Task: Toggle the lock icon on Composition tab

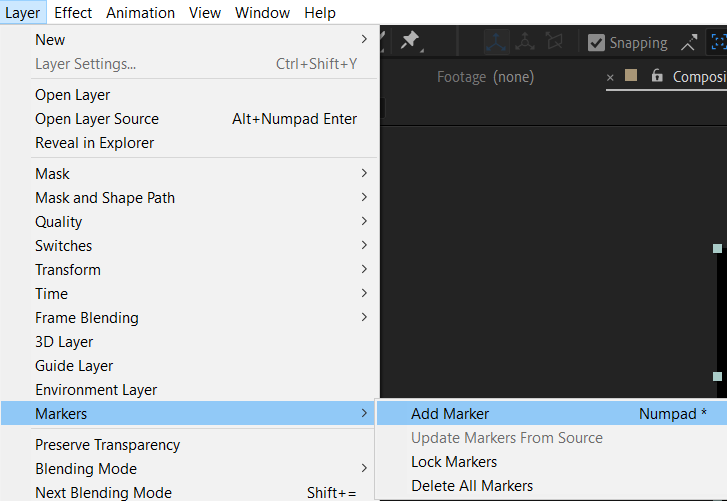Action: 657,75
